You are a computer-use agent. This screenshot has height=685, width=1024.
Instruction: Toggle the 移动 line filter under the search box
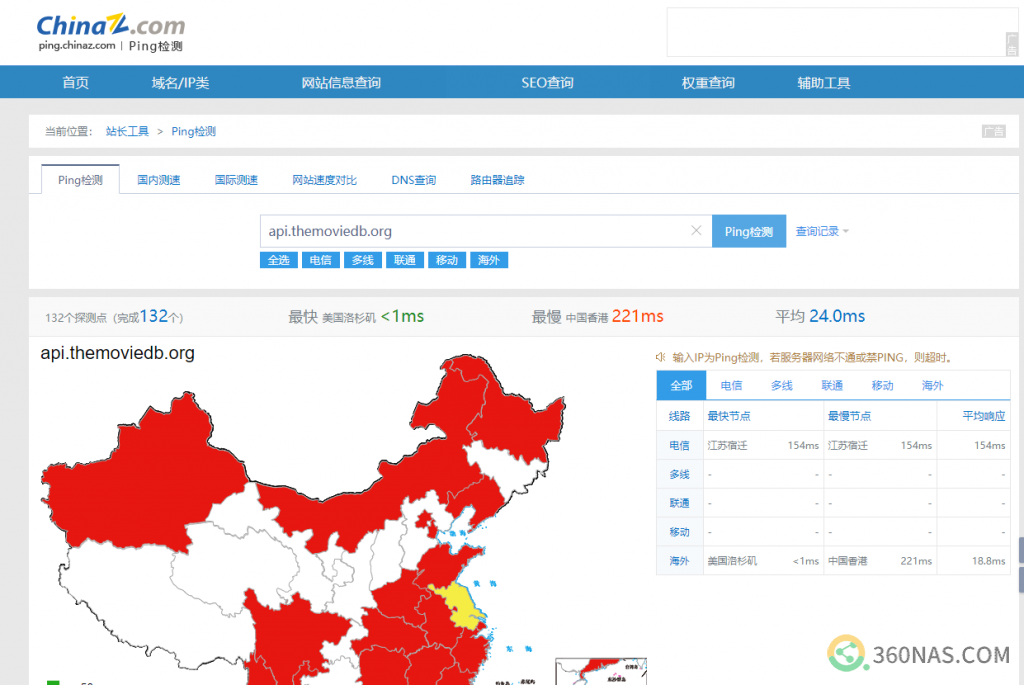coord(447,260)
